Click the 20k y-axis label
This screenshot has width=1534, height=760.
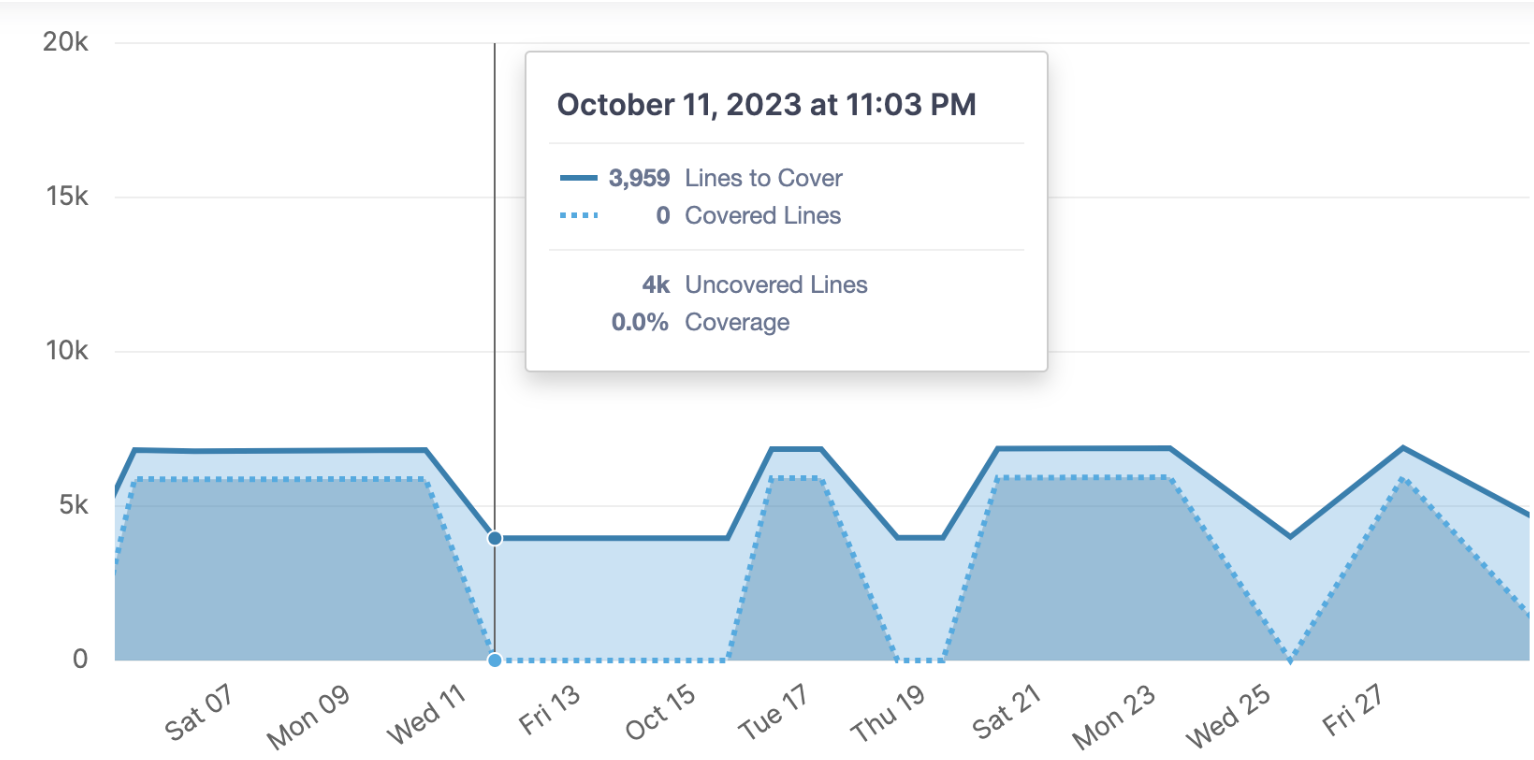(x=65, y=43)
